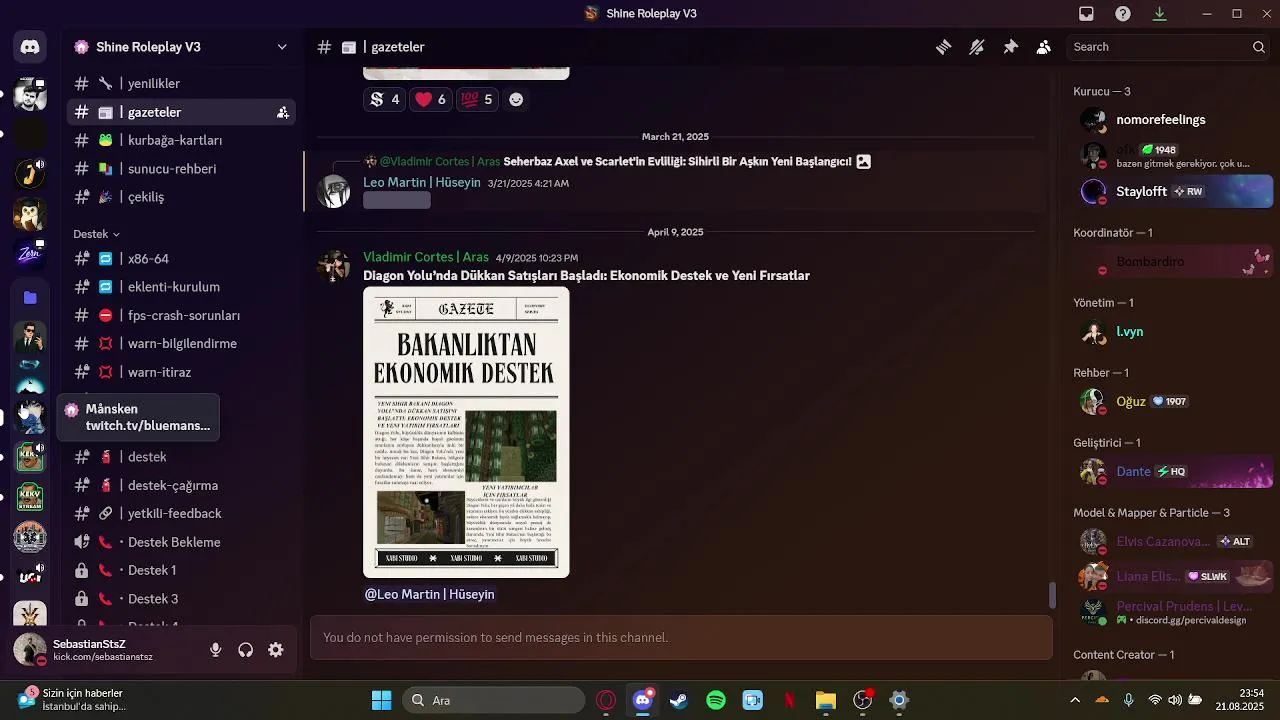This screenshot has width=1280, height=720.
Task: Toggle the heart reaction with 6
Action: (x=431, y=99)
